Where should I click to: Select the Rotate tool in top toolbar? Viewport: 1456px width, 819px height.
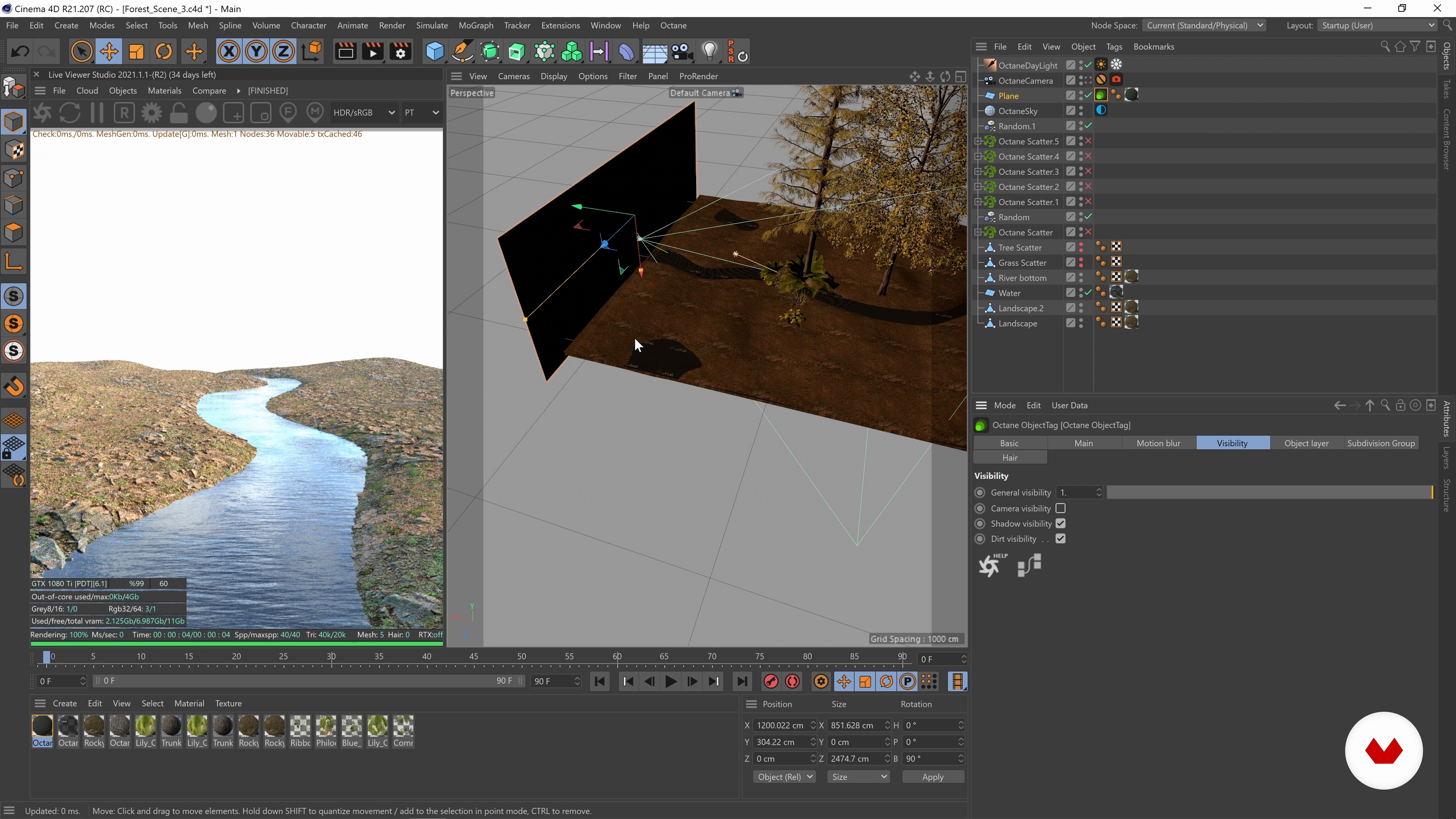[x=163, y=52]
